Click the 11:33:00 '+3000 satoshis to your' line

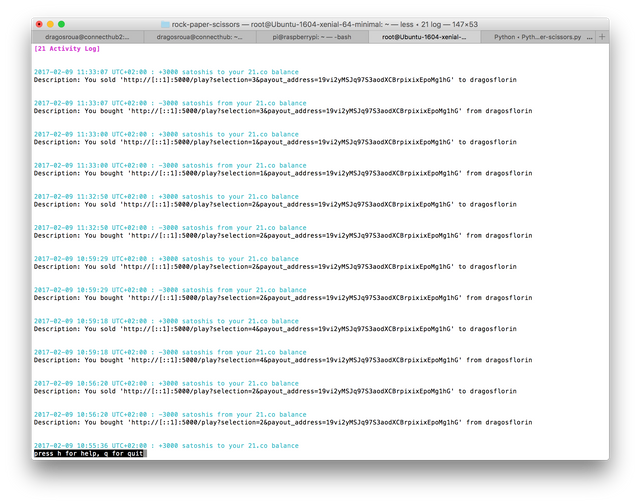(166, 134)
